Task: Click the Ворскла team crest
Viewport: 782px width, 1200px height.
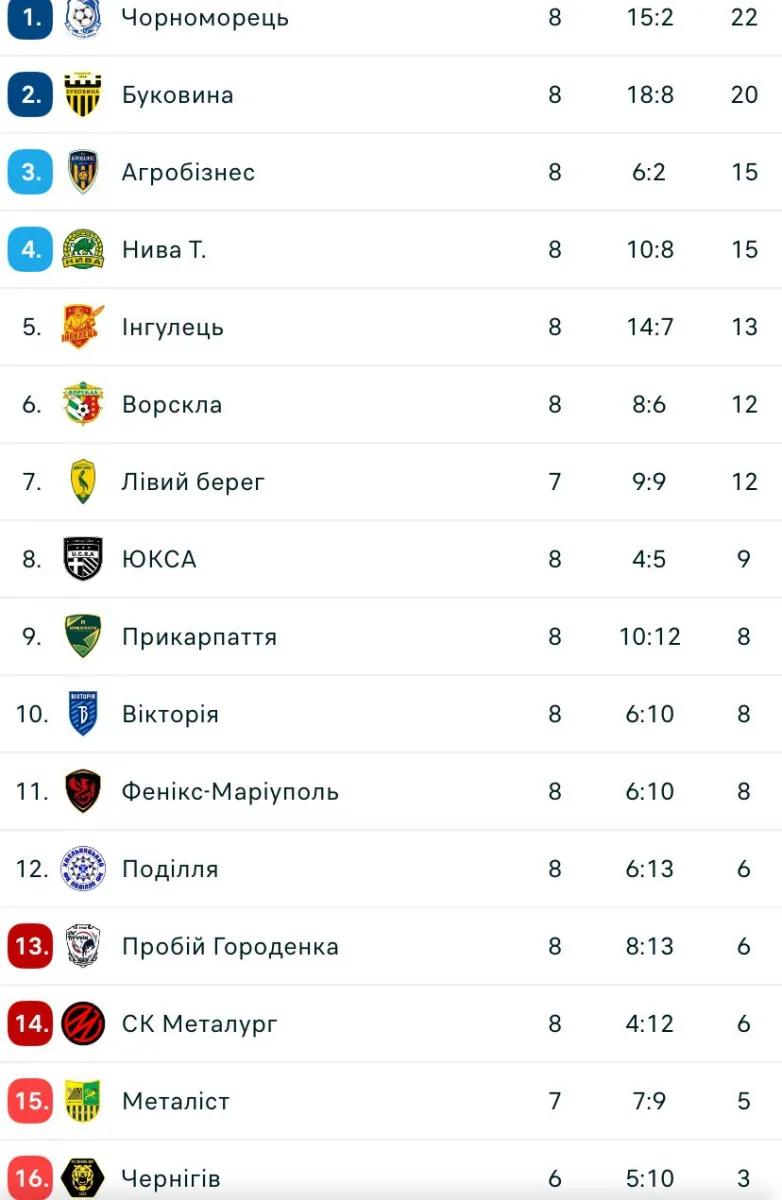Action: pos(83,404)
